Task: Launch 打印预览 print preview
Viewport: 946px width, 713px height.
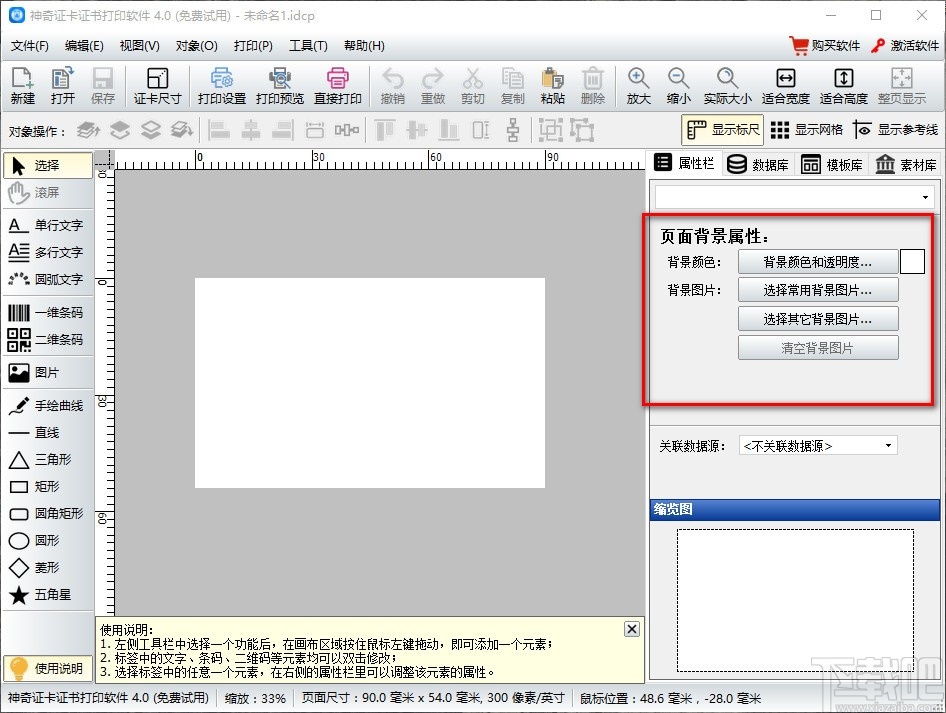Action: [x=279, y=86]
